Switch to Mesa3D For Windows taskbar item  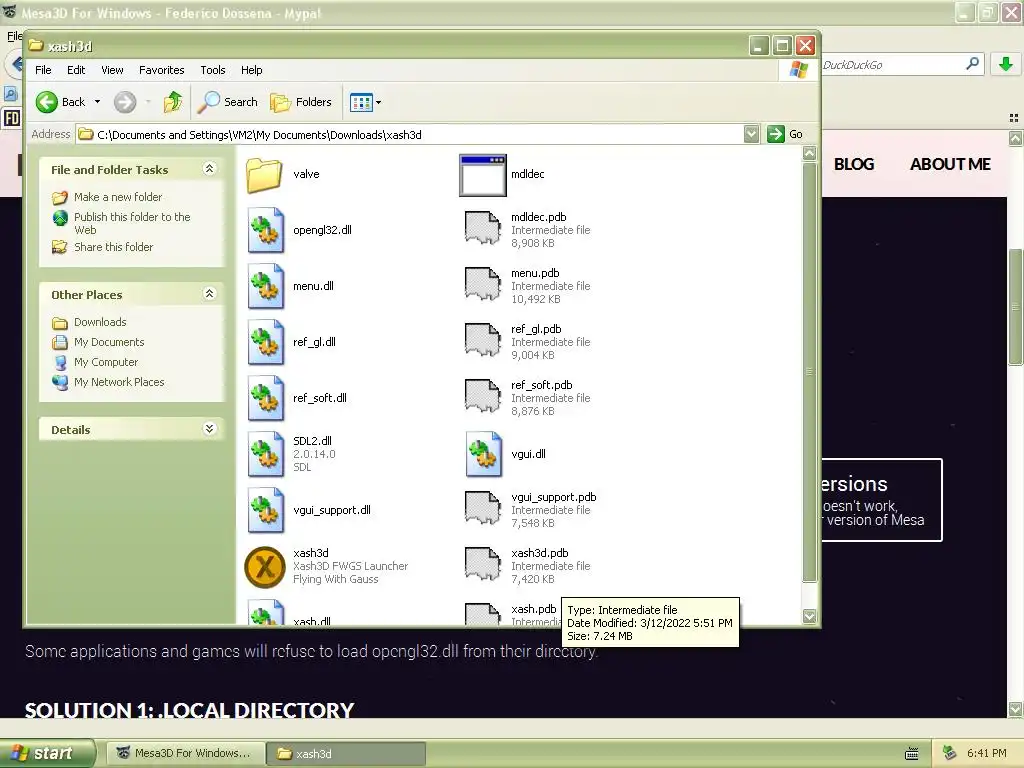tap(185, 753)
